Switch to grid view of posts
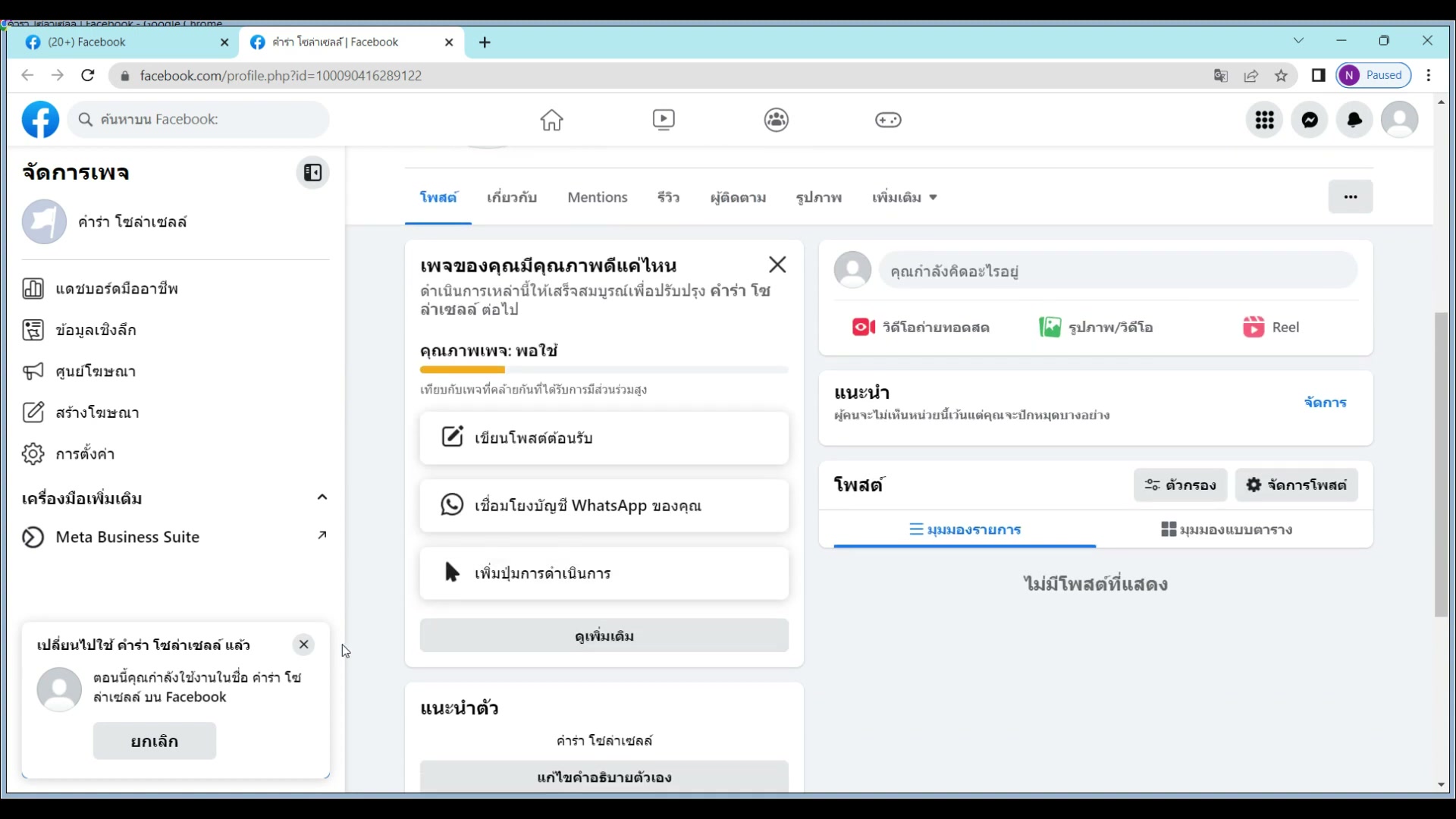The width and height of the screenshot is (1456, 819). pos(1226,529)
